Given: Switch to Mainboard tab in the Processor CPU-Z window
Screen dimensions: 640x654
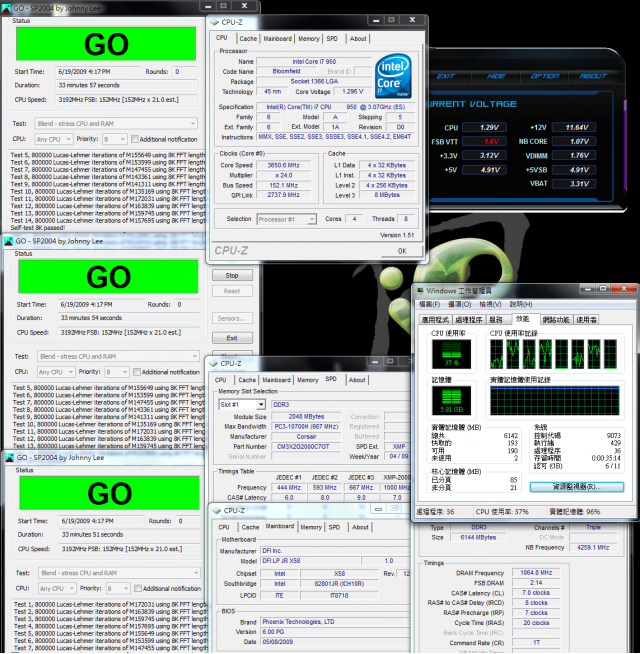Looking at the screenshot, I should point(277,38).
